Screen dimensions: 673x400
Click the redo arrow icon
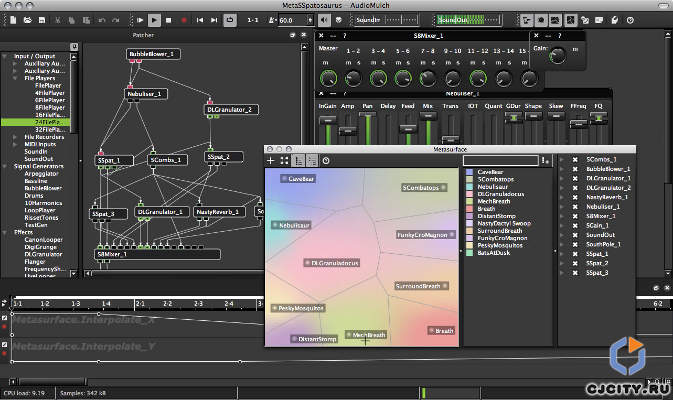[115, 20]
